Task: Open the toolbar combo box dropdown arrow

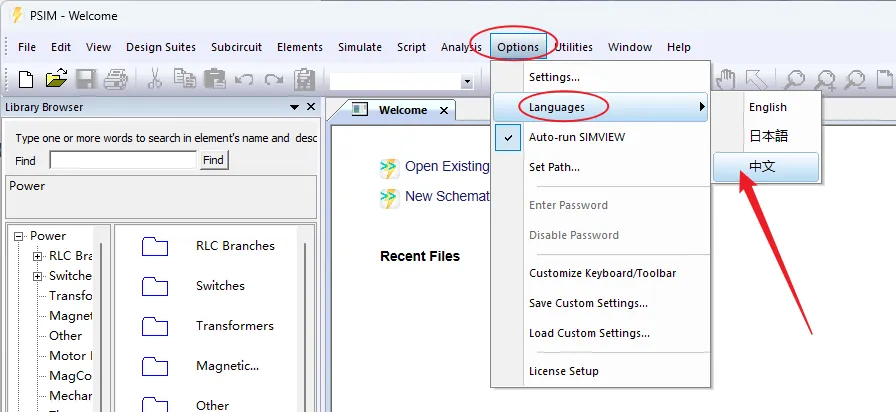Action: (x=467, y=82)
